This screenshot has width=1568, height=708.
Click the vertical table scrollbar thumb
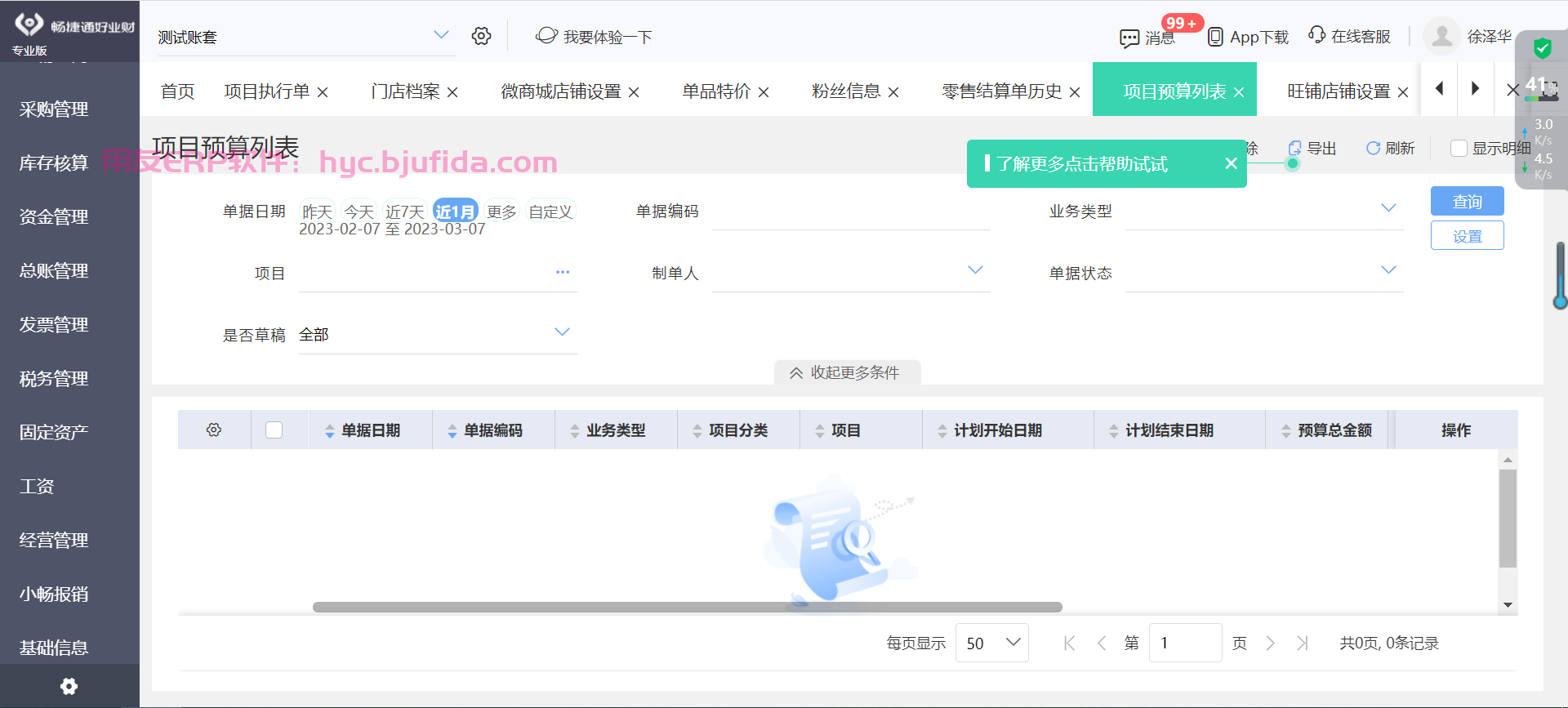point(1508,518)
